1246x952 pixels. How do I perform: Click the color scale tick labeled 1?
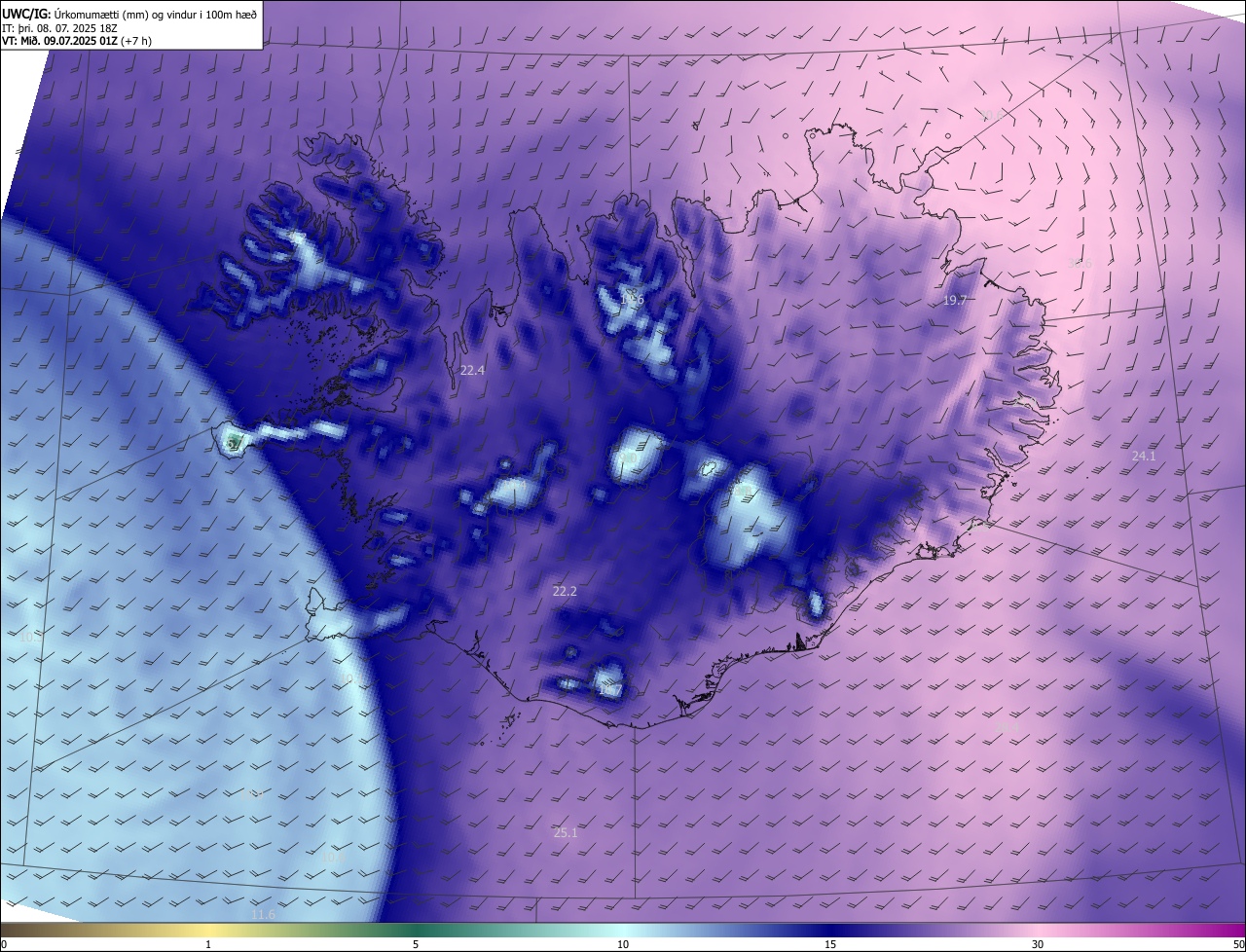tap(208, 944)
